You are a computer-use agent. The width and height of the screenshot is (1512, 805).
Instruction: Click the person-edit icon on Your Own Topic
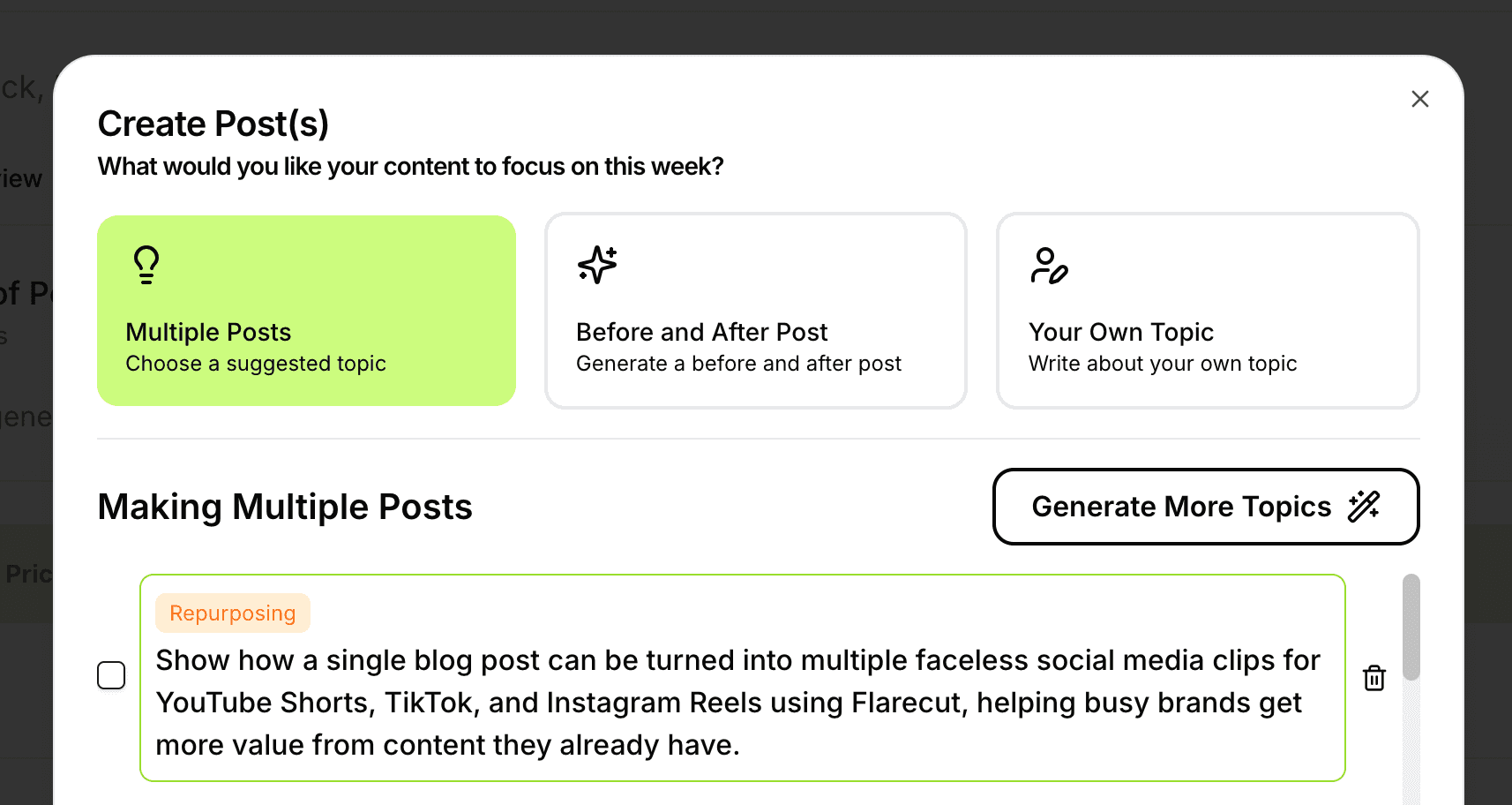1049,266
